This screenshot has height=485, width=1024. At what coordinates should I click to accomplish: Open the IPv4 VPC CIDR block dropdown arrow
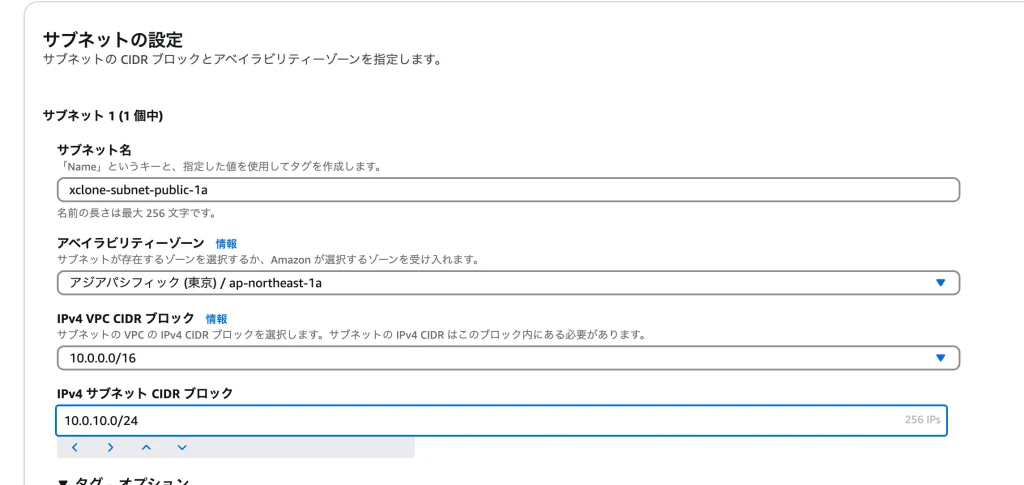940,358
